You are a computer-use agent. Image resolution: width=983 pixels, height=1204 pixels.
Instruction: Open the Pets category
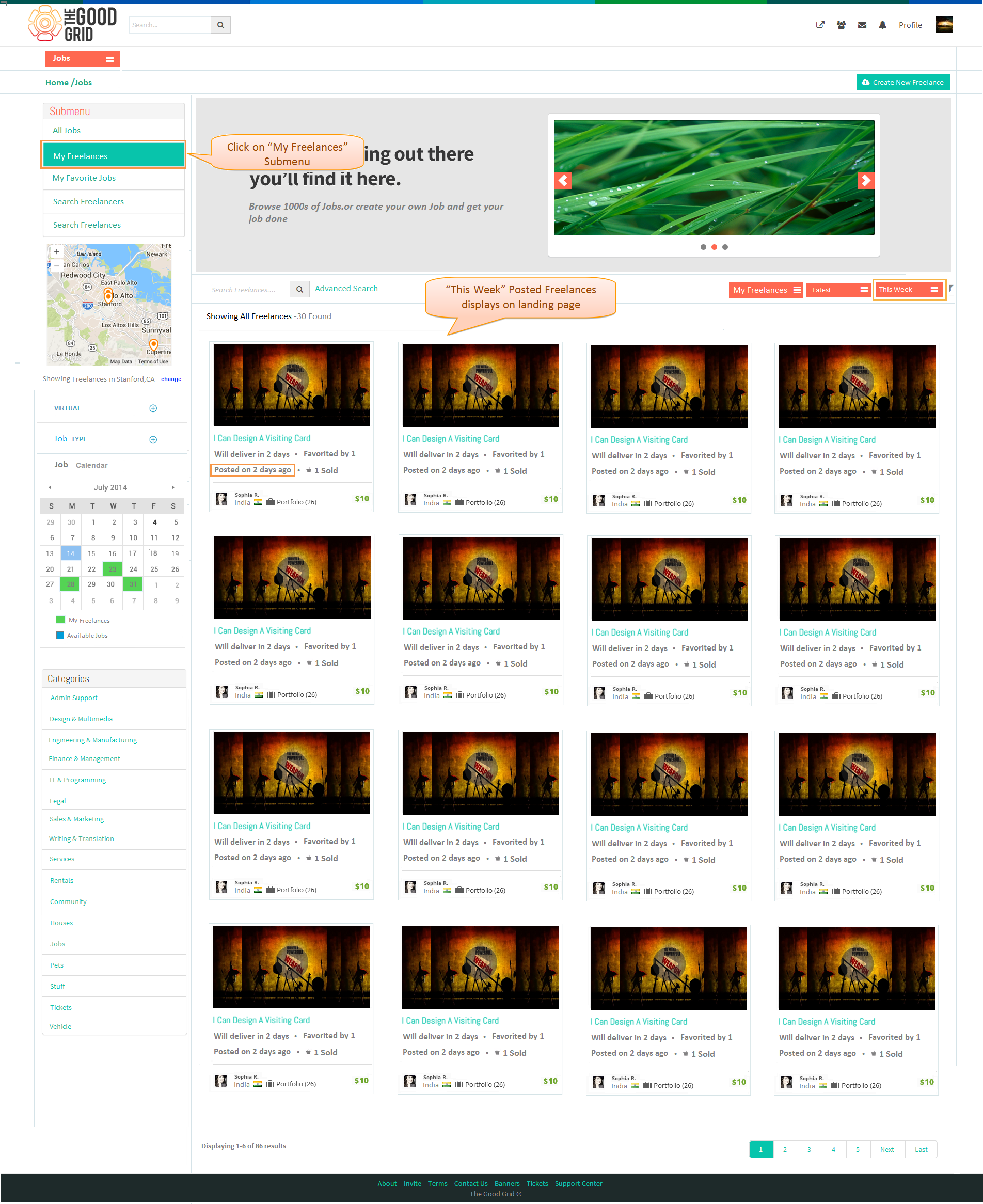(57, 965)
